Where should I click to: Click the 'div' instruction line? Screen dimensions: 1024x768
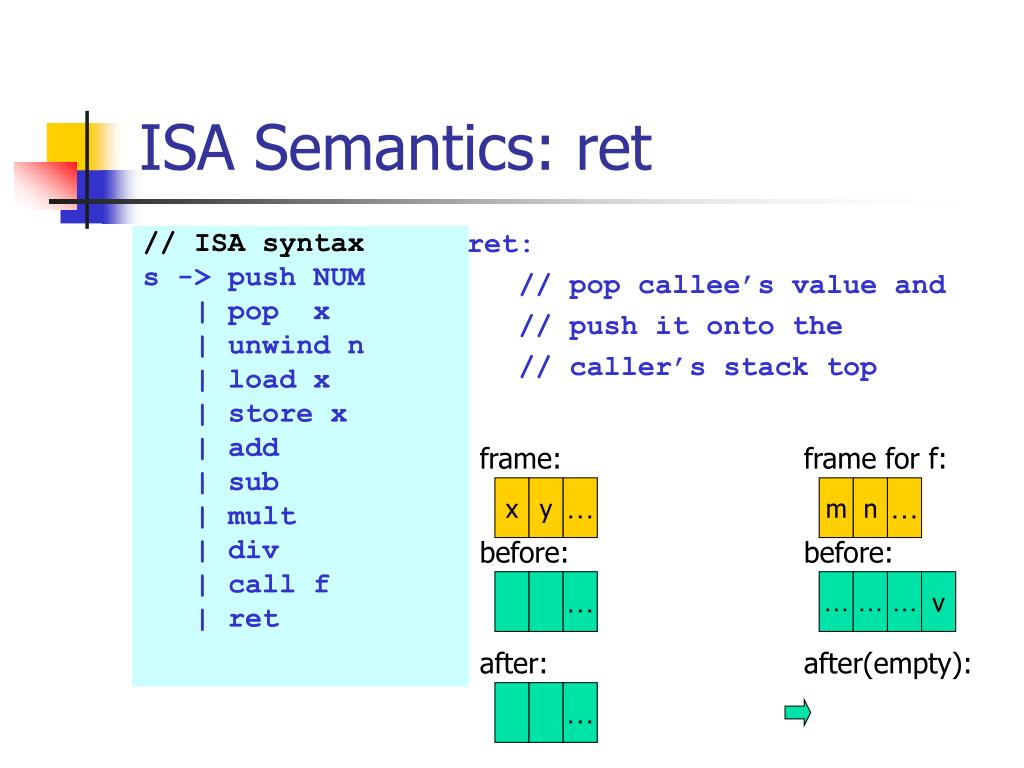click(239, 551)
